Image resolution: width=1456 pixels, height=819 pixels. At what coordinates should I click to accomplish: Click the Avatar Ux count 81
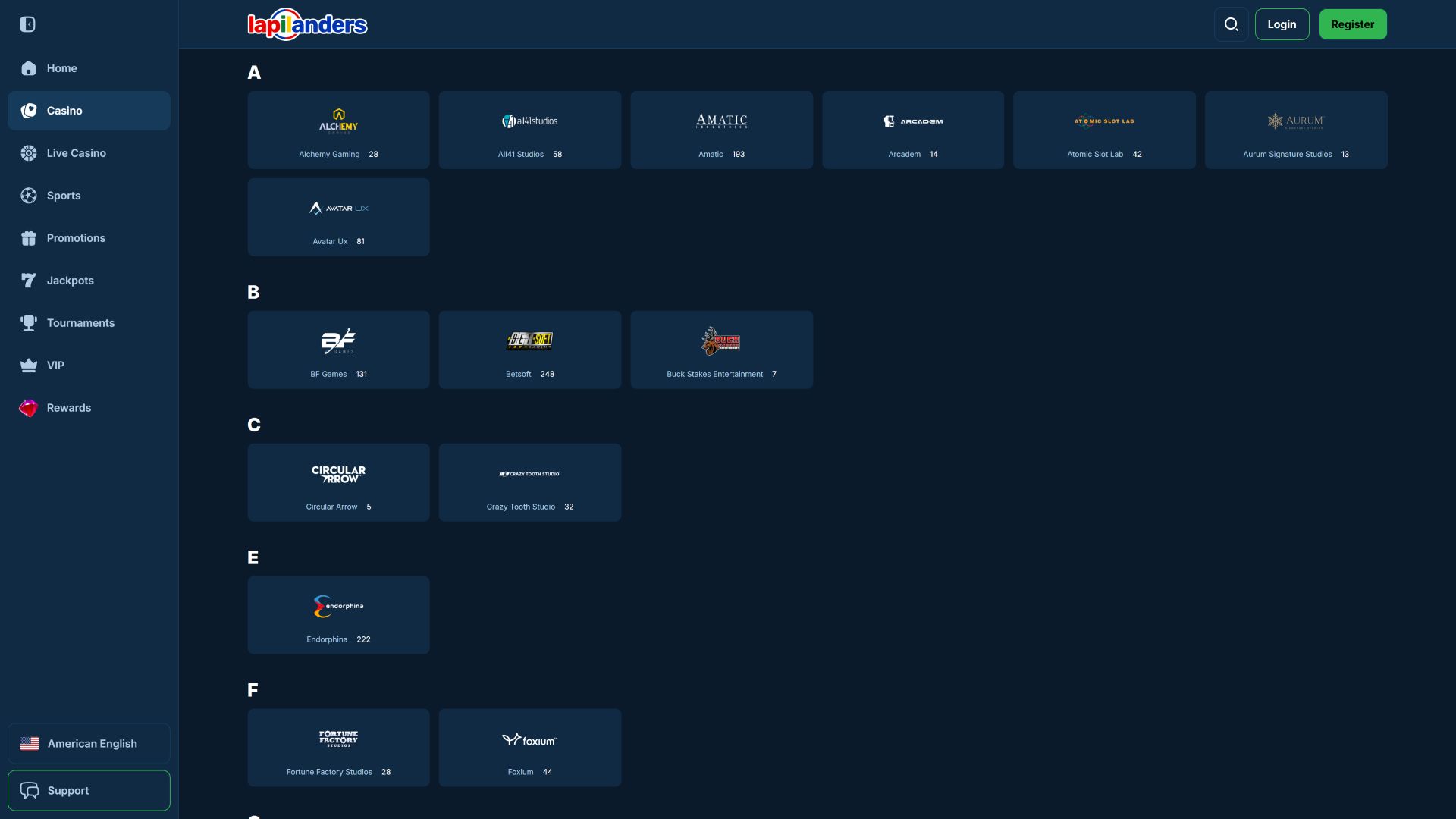coord(361,242)
